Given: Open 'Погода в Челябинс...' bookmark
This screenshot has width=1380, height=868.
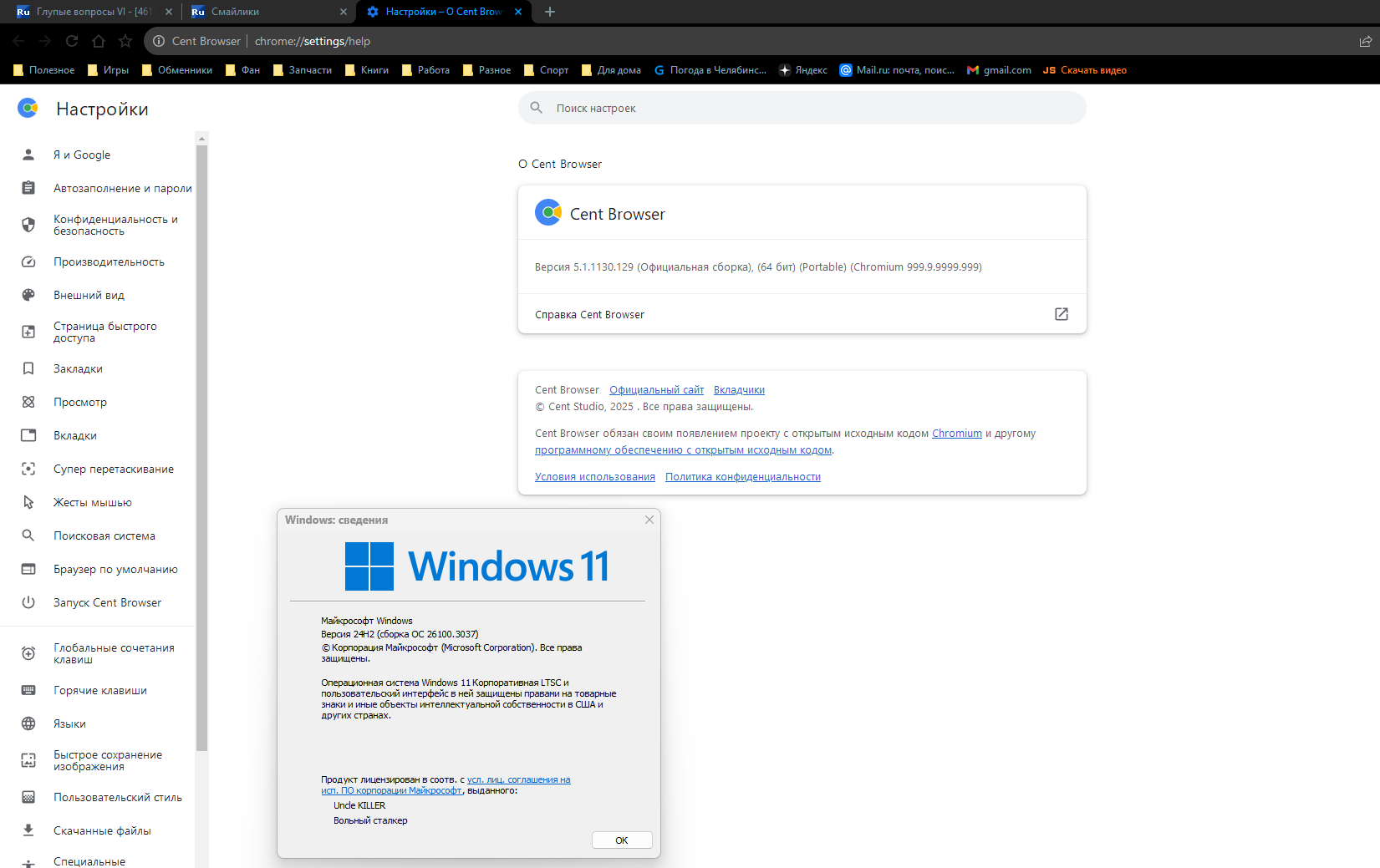Looking at the screenshot, I should pyautogui.click(x=710, y=70).
